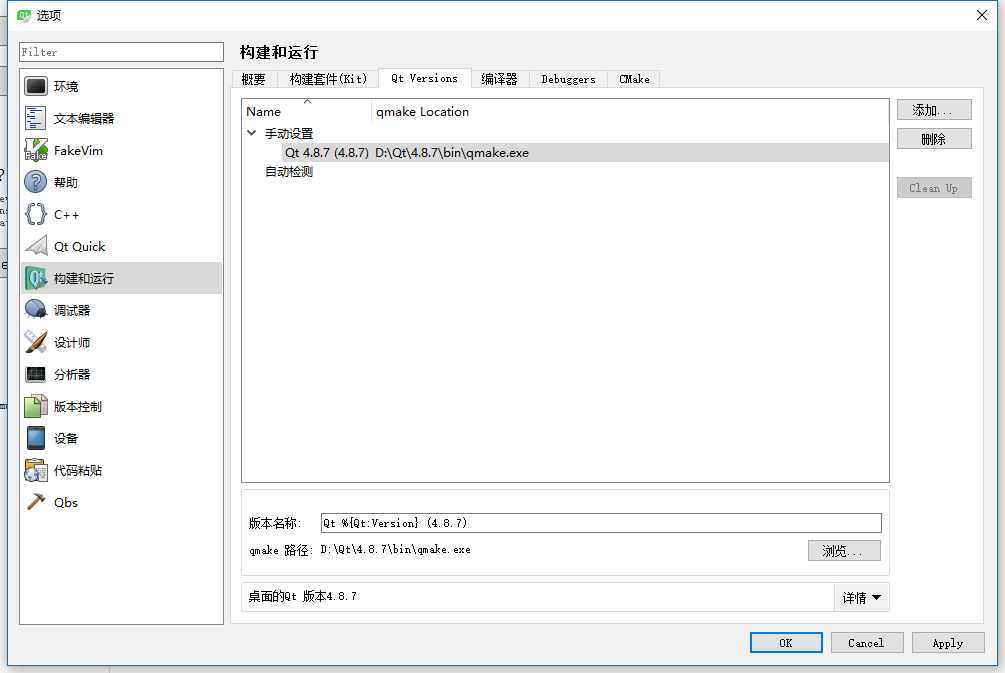The image size is (1005, 673).
Task: Select the 构建和运行 Qt icon
Action: point(36,278)
